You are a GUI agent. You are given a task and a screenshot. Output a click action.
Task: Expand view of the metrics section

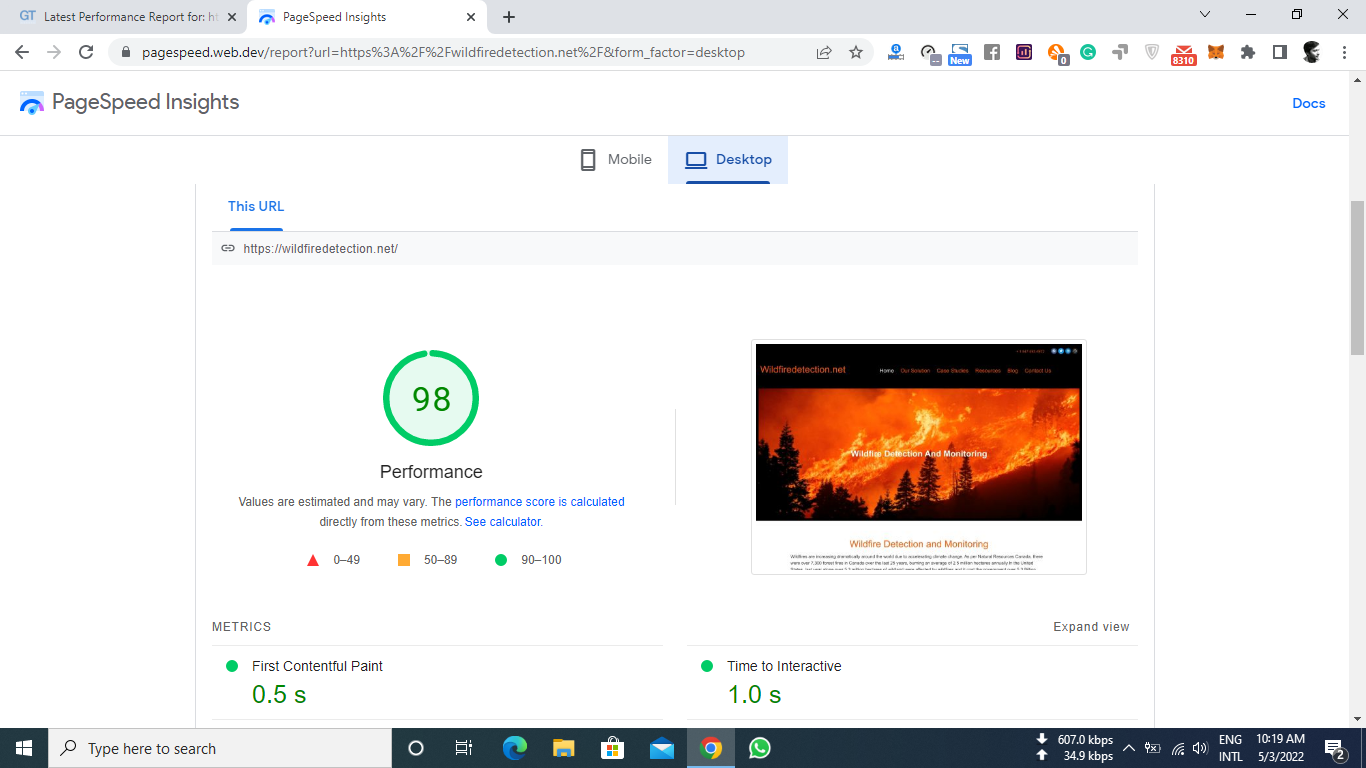pyautogui.click(x=1091, y=627)
